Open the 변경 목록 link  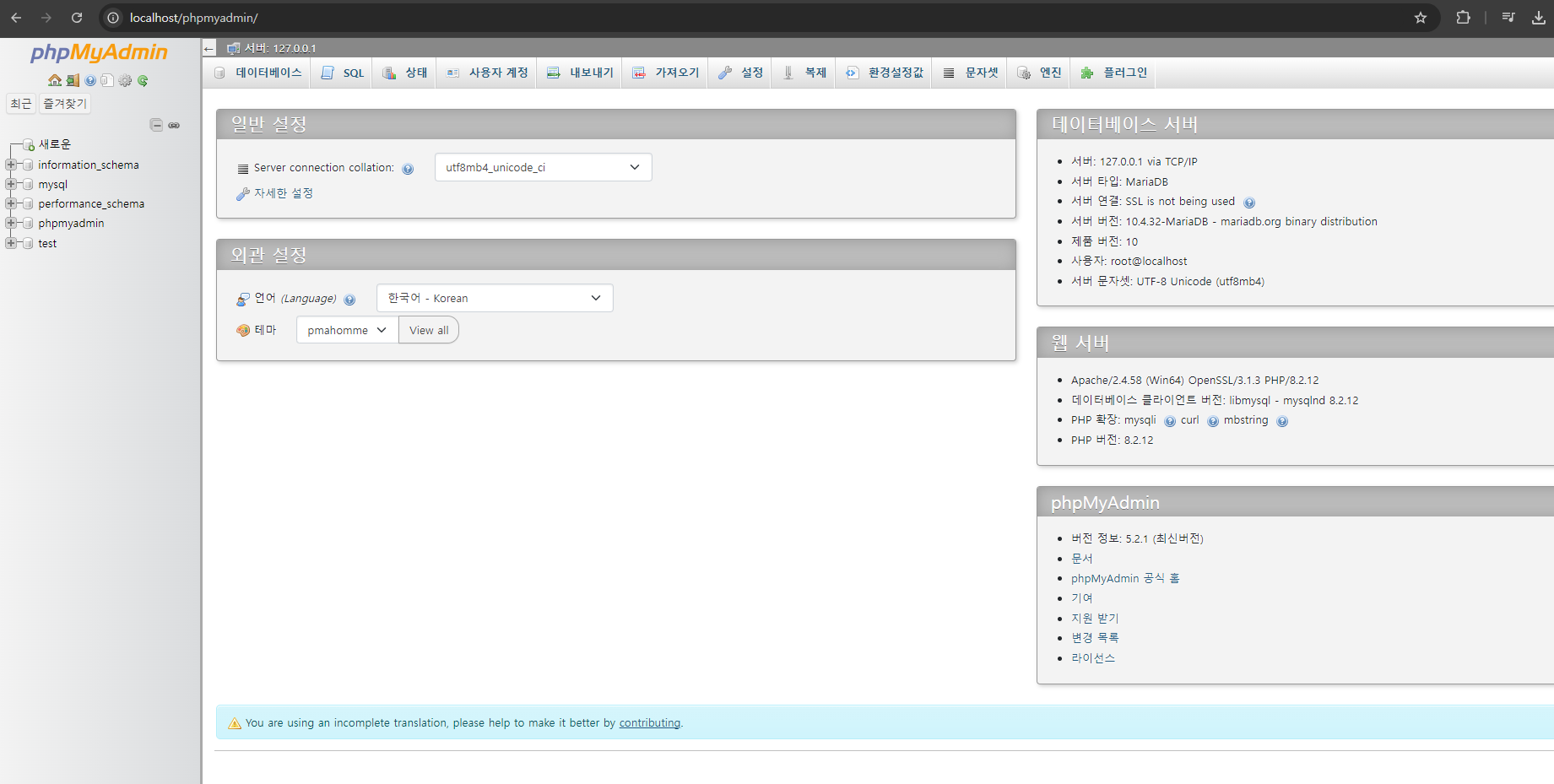tap(1095, 638)
